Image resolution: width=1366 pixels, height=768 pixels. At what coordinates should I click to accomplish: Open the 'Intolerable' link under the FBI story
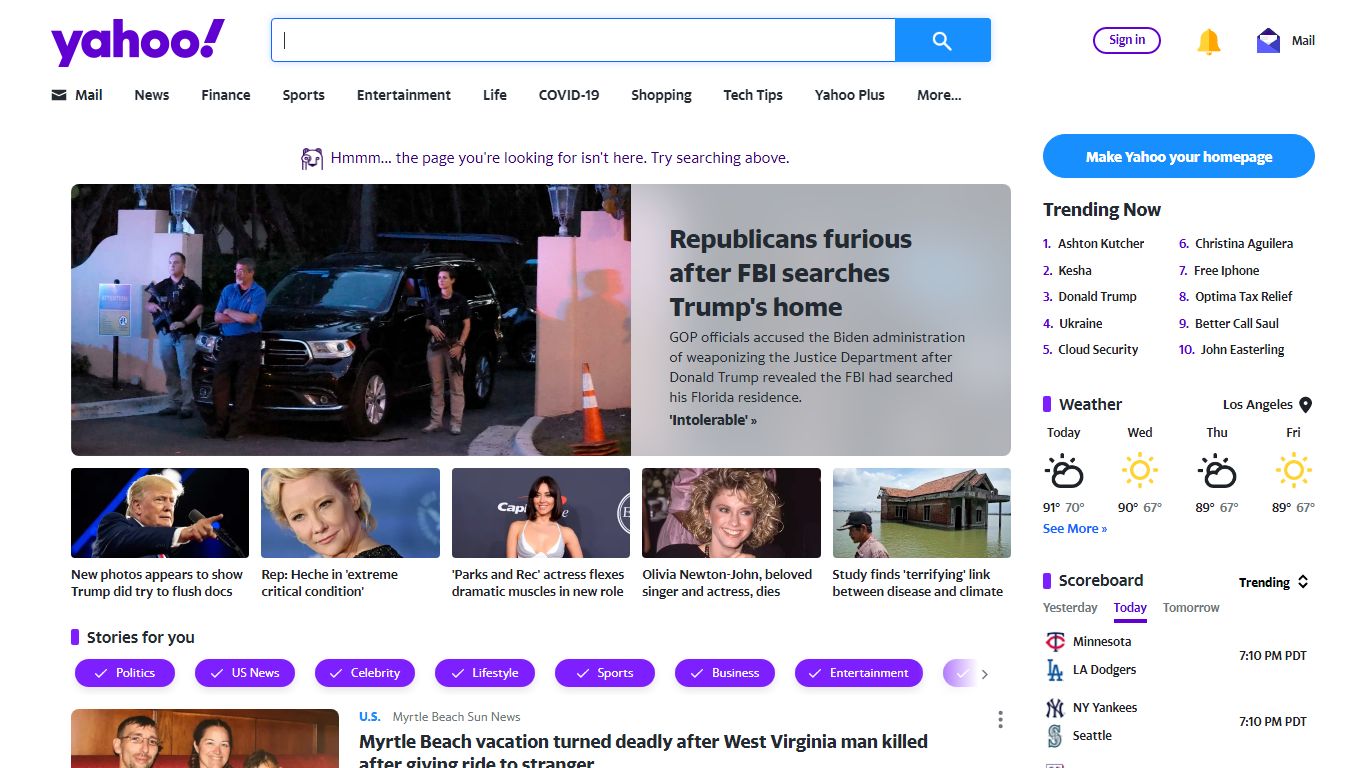pos(713,420)
